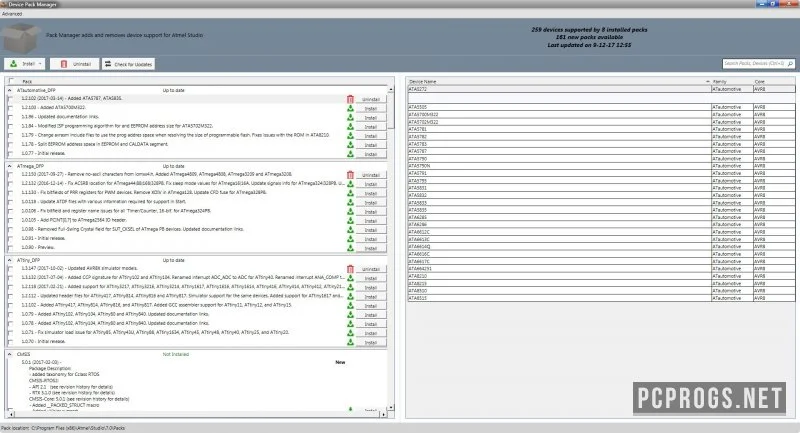This screenshot has width=800, height=433.
Task: Click green download icon for 'Update ATDF files' row
Action: click(x=351, y=202)
